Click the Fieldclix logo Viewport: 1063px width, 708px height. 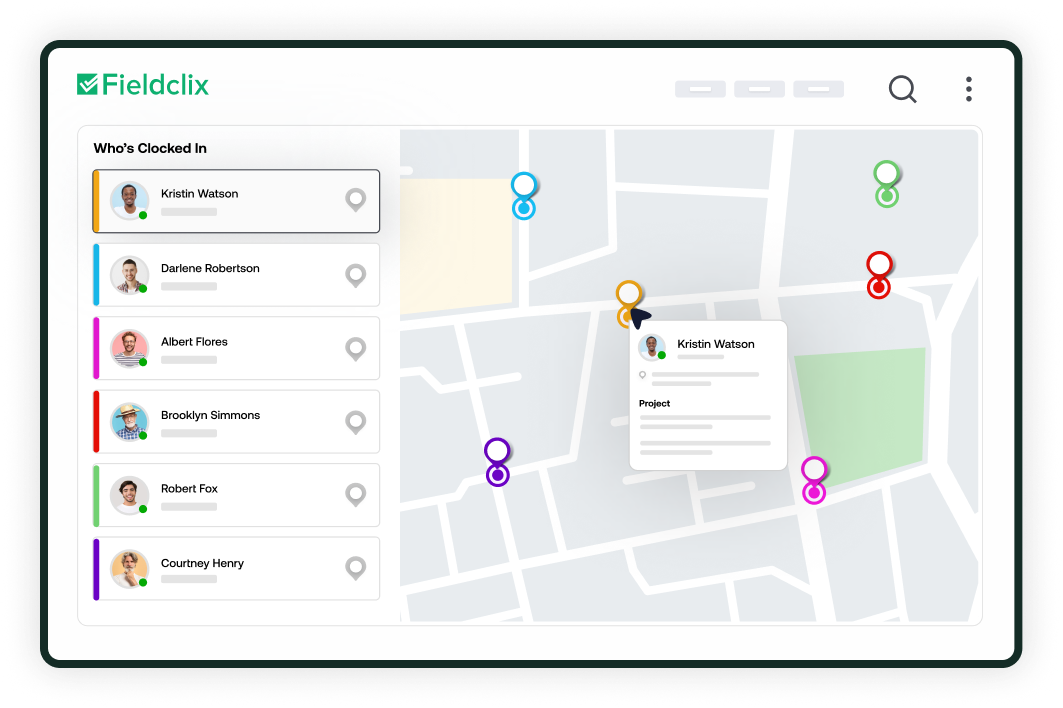pos(143,85)
